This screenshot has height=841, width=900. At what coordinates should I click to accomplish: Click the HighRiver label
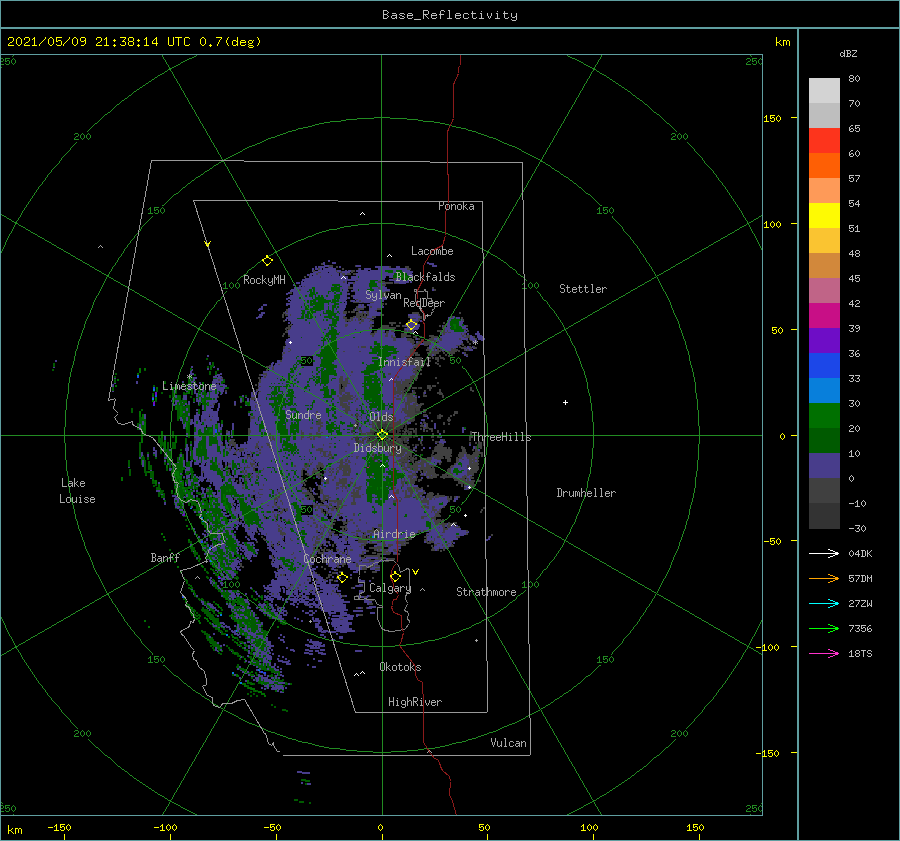coord(415,702)
